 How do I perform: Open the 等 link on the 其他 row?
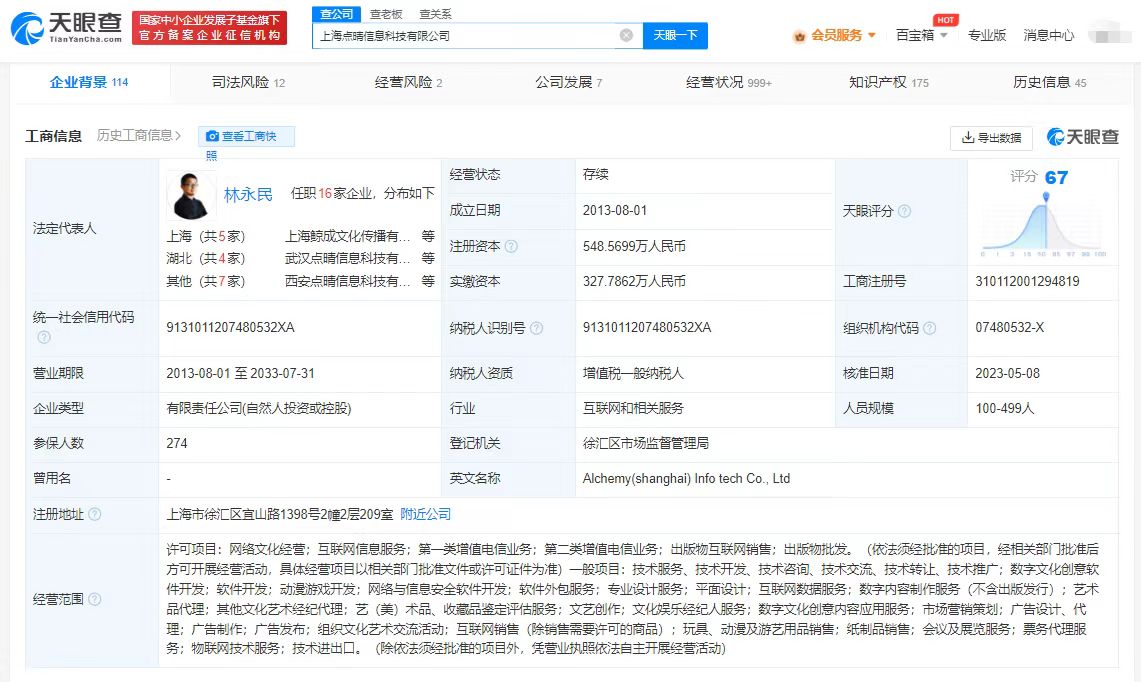tap(428, 281)
